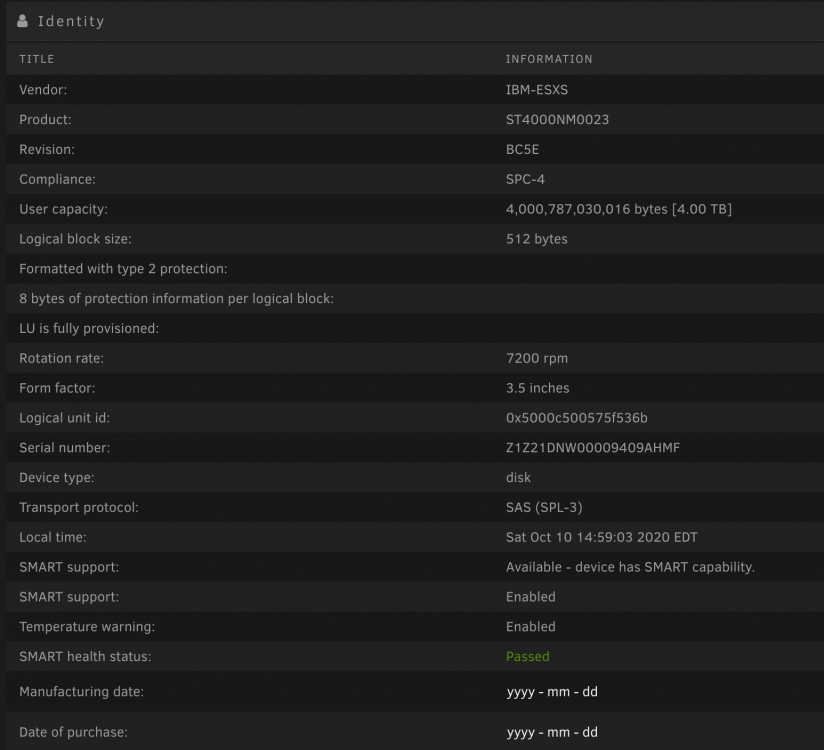This screenshot has height=750, width=824.
Task: Click logical block size value 512 bytes
Action: pyautogui.click(x=537, y=239)
